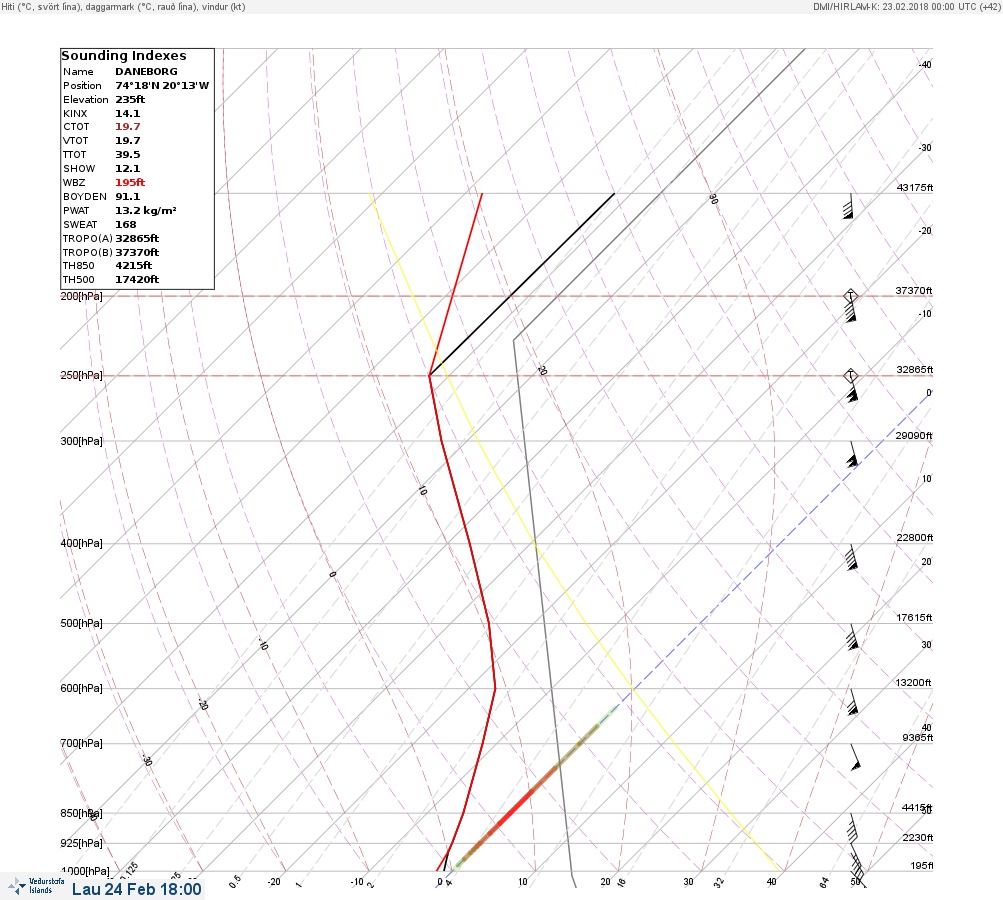Click the 200[hPa] pressure label
The height and width of the screenshot is (900, 1003).
click(x=81, y=296)
